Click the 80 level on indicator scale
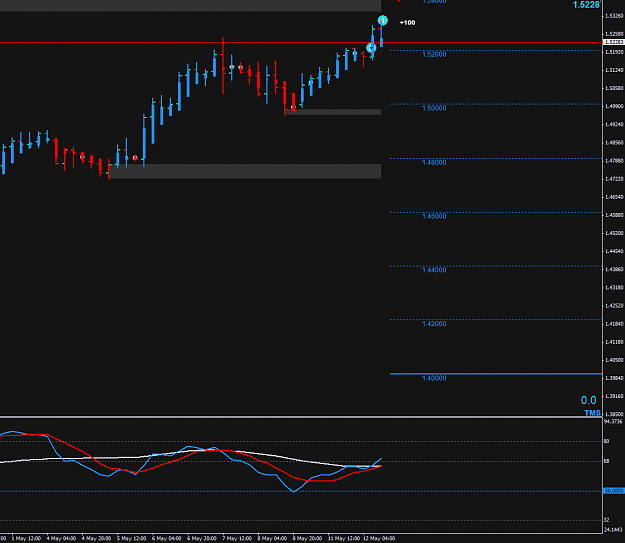This screenshot has height=543, width=625. coord(607,441)
